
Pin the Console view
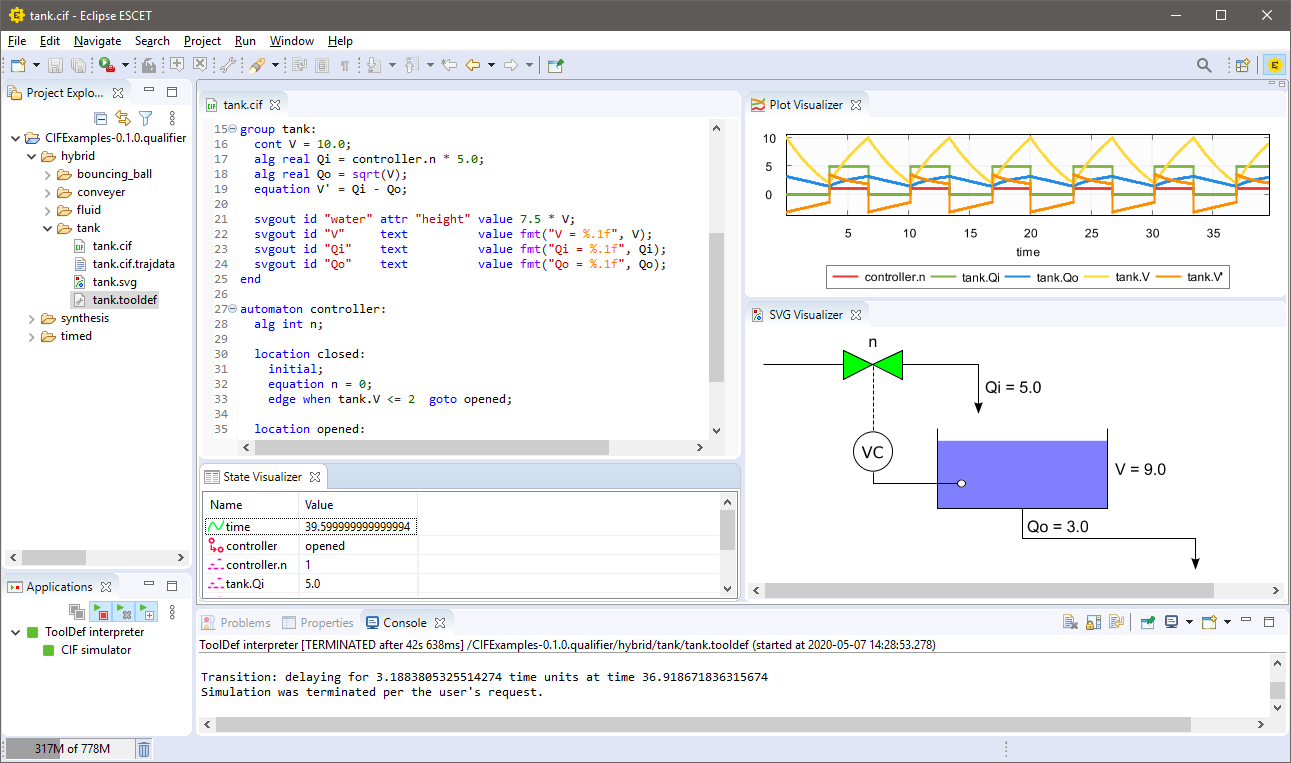point(1147,622)
